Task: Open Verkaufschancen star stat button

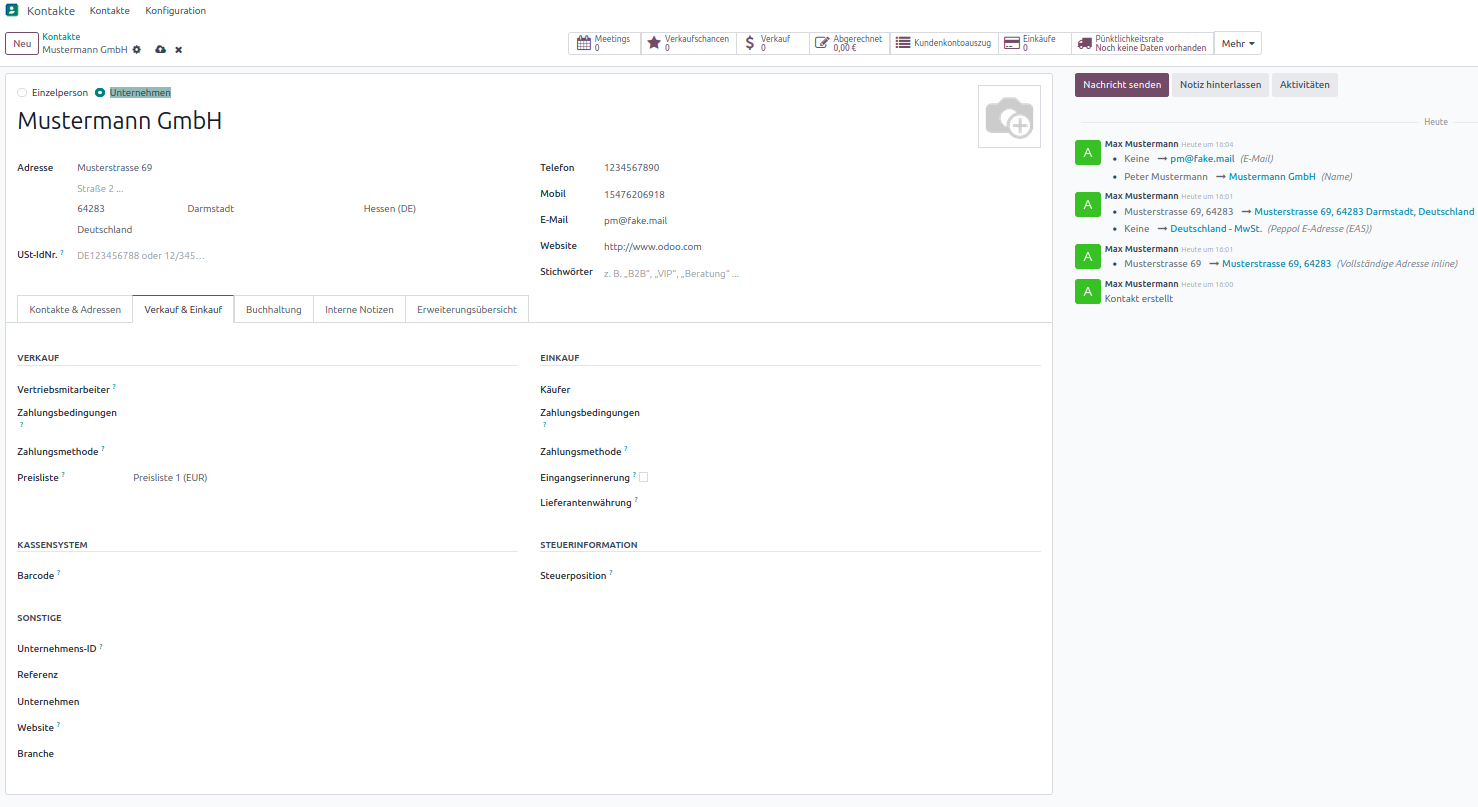Action: tap(689, 43)
